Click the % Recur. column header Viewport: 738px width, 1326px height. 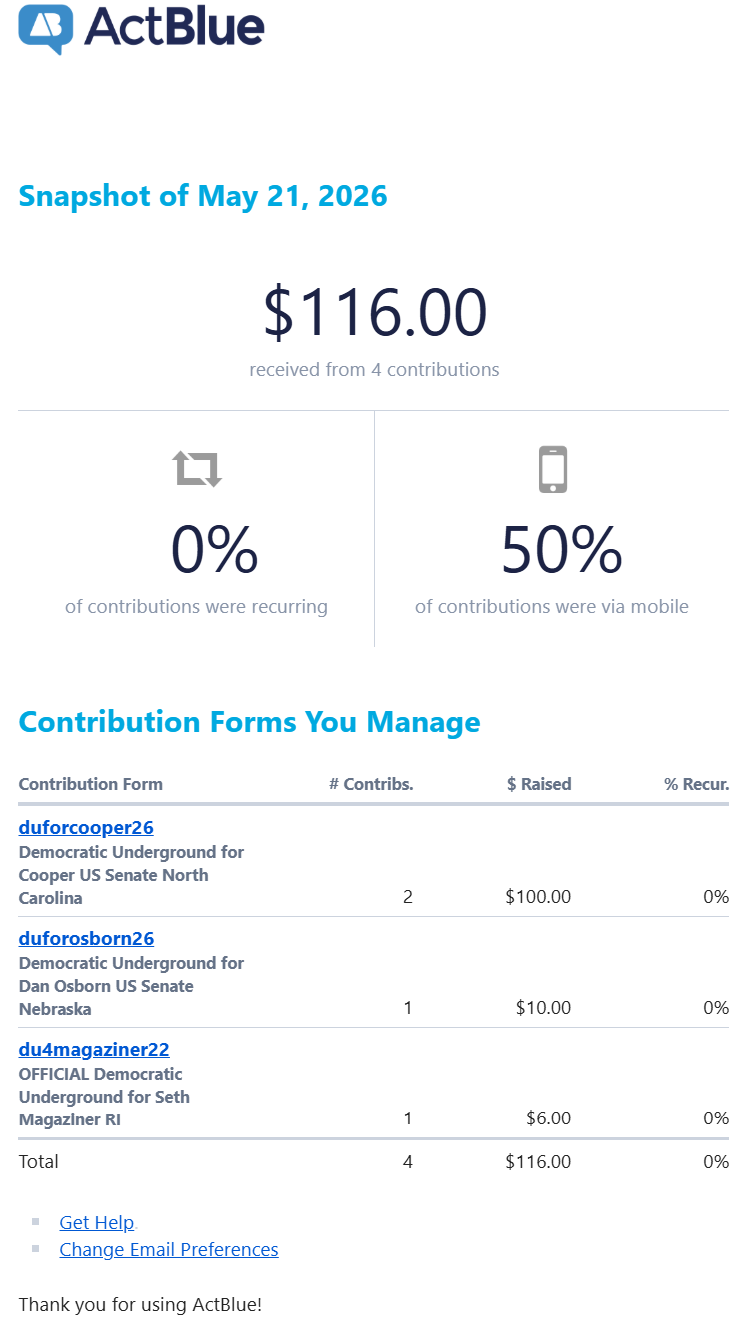(697, 784)
